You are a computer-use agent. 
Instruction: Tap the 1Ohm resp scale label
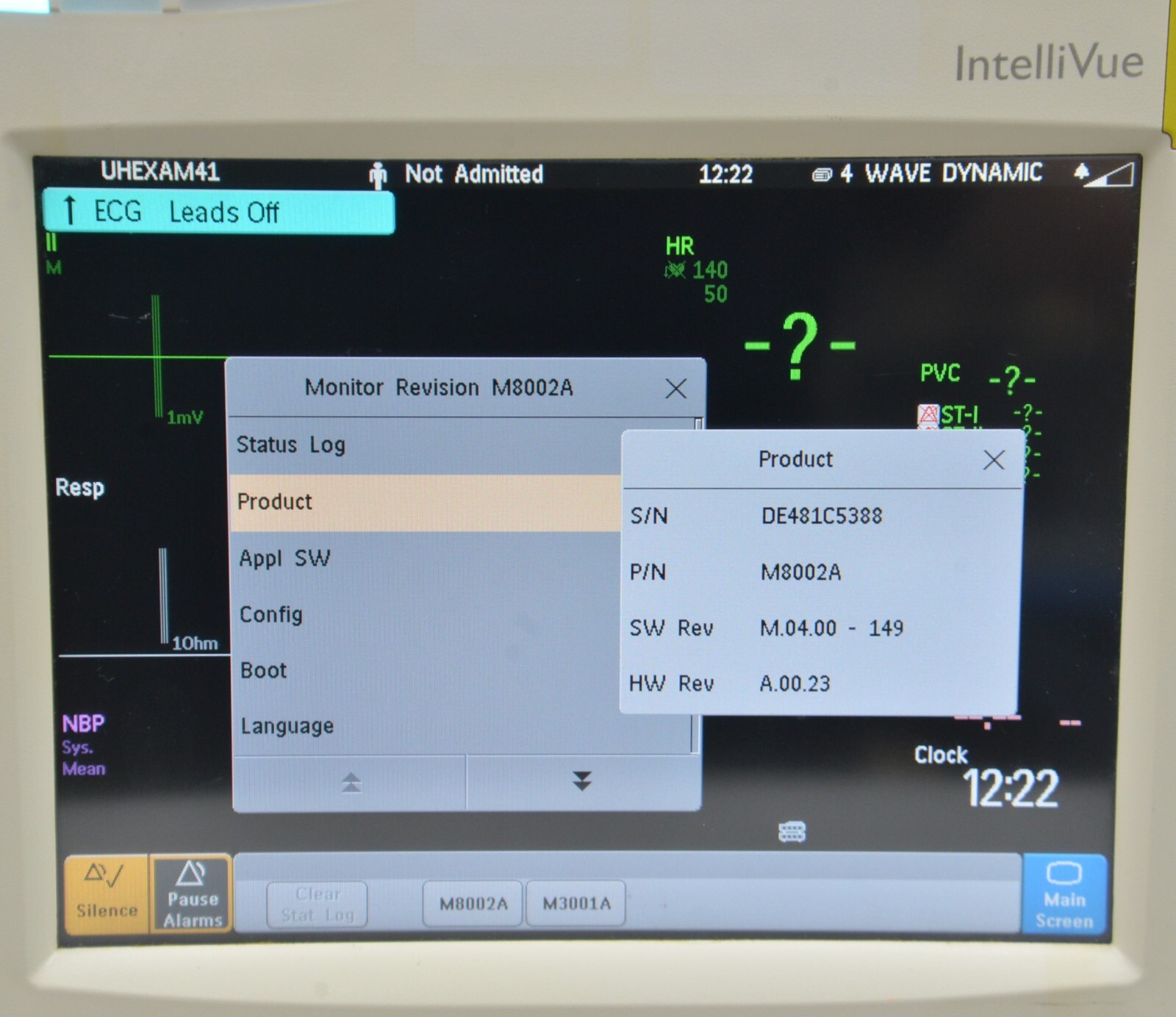tap(195, 644)
